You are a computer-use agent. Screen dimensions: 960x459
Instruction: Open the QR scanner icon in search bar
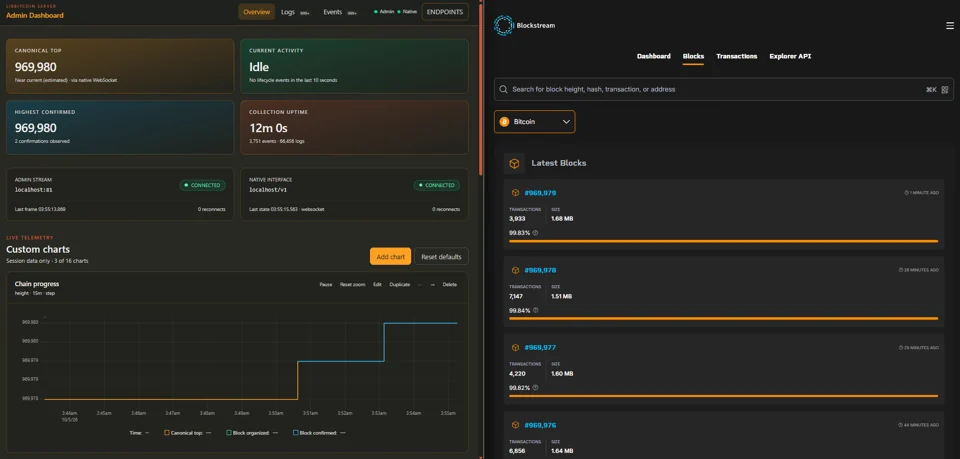[945, 89]
